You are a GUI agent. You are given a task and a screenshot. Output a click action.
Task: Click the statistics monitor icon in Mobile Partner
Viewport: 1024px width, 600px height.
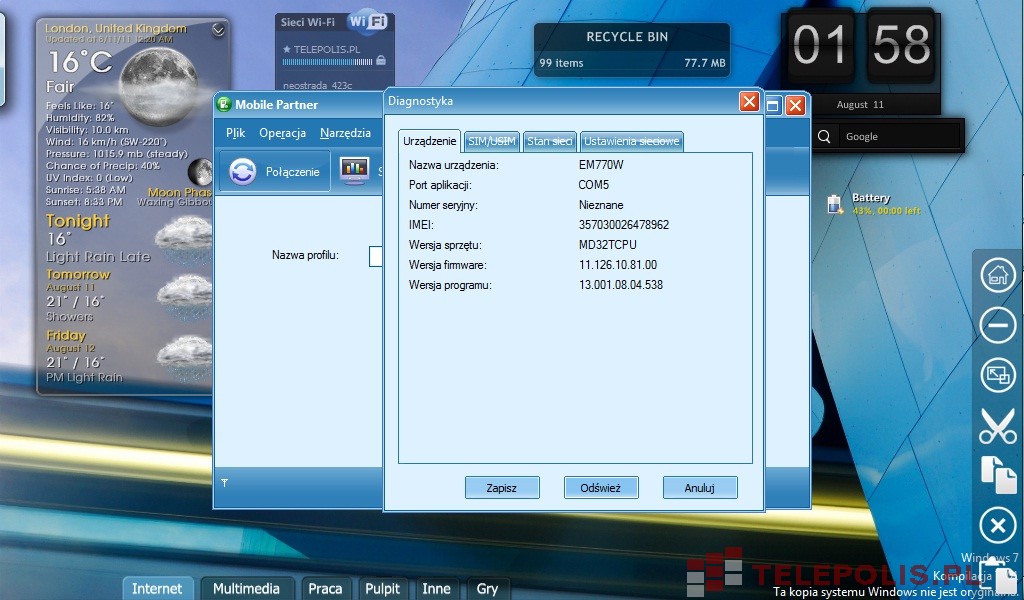[355, 171]
